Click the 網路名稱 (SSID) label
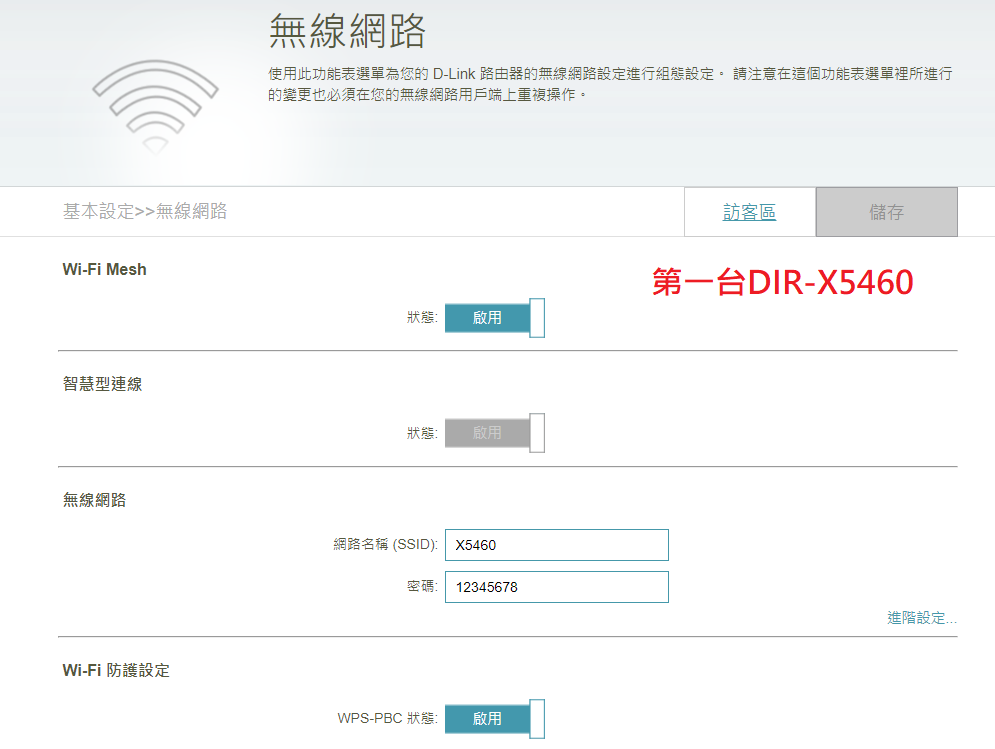The image size is (995, 749). tap(386, 545)
